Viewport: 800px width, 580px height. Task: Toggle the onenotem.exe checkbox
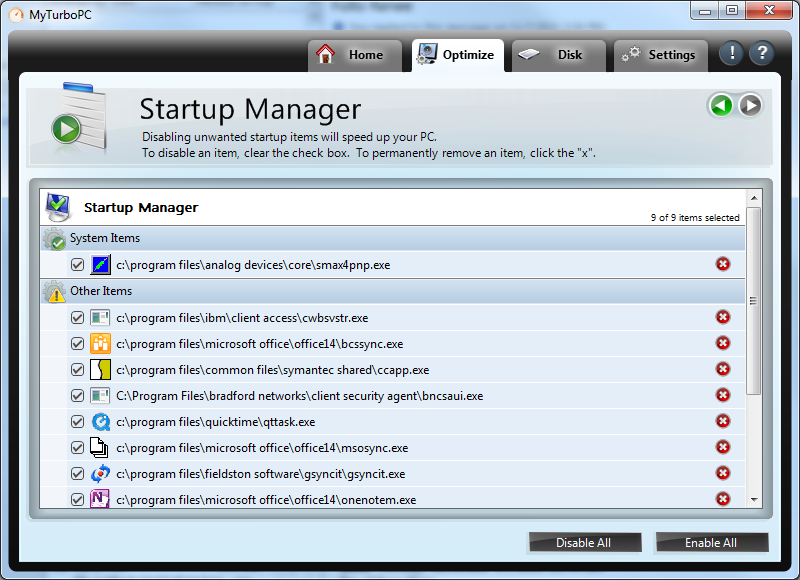(77, 500)
